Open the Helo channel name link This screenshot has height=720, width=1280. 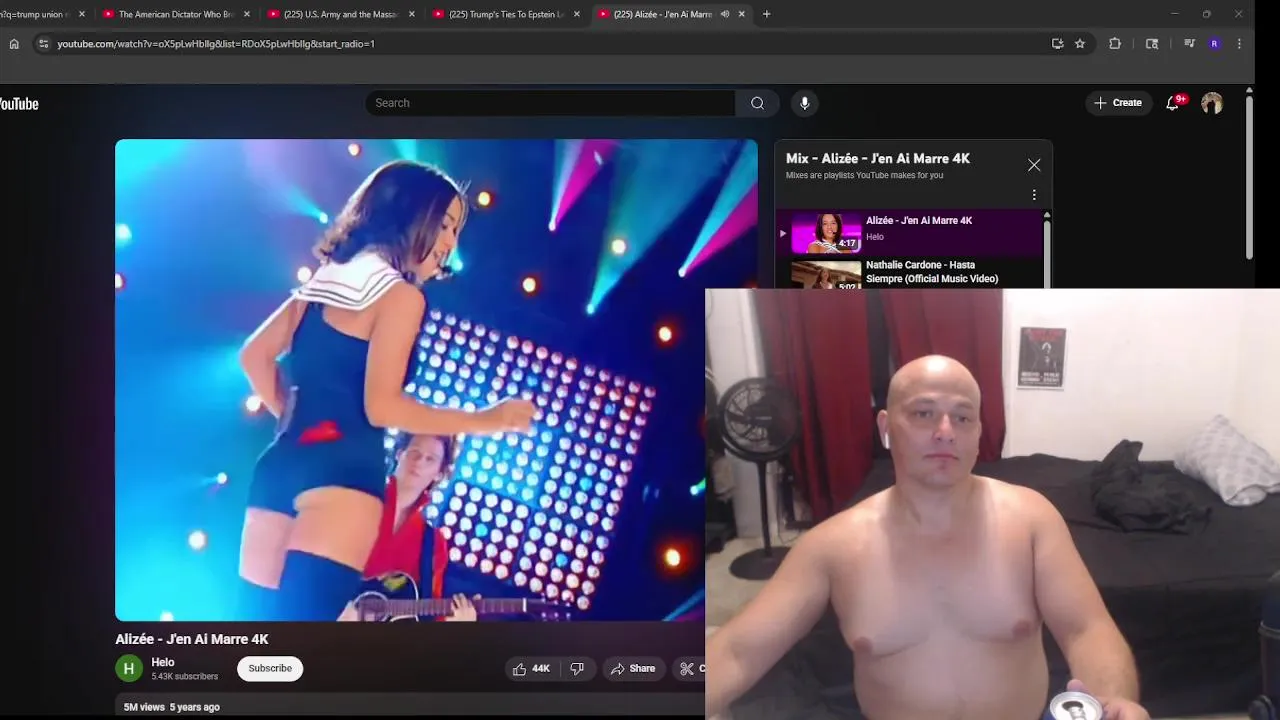click(x=163, y=662)
